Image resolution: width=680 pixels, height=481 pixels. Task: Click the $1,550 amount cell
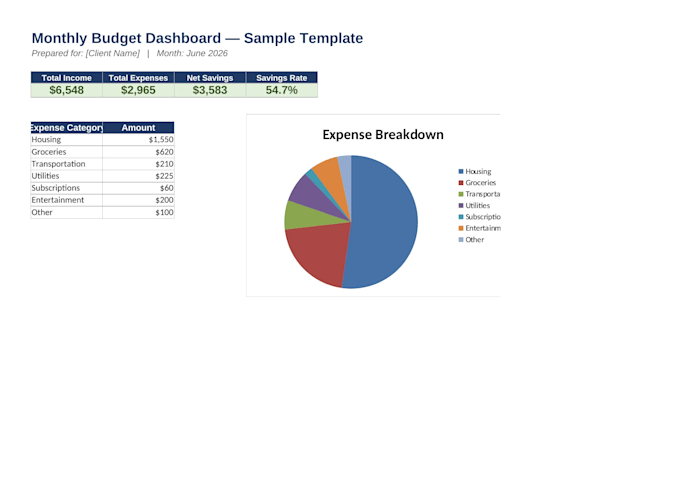138,140
